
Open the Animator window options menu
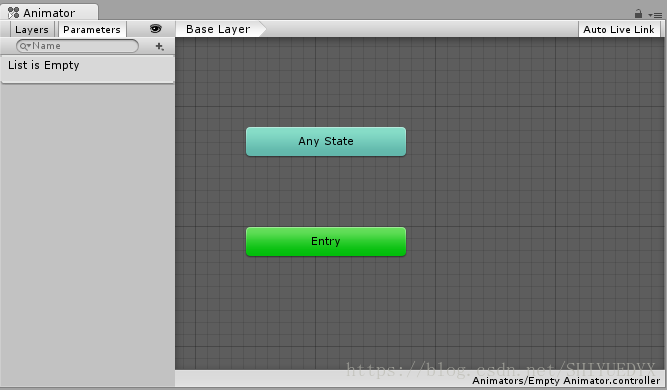(x=655, y=15)
